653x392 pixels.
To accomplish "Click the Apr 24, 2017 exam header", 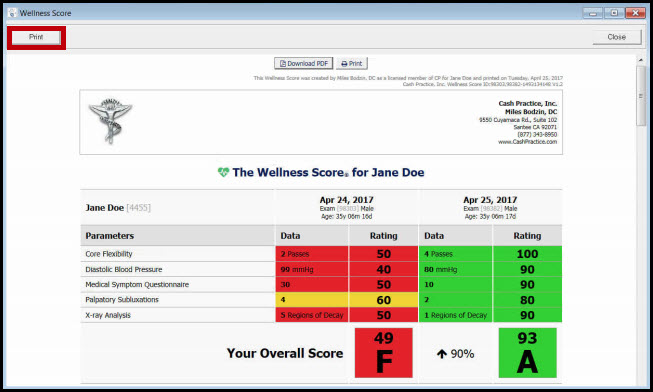I will click(x=346, y=207).
